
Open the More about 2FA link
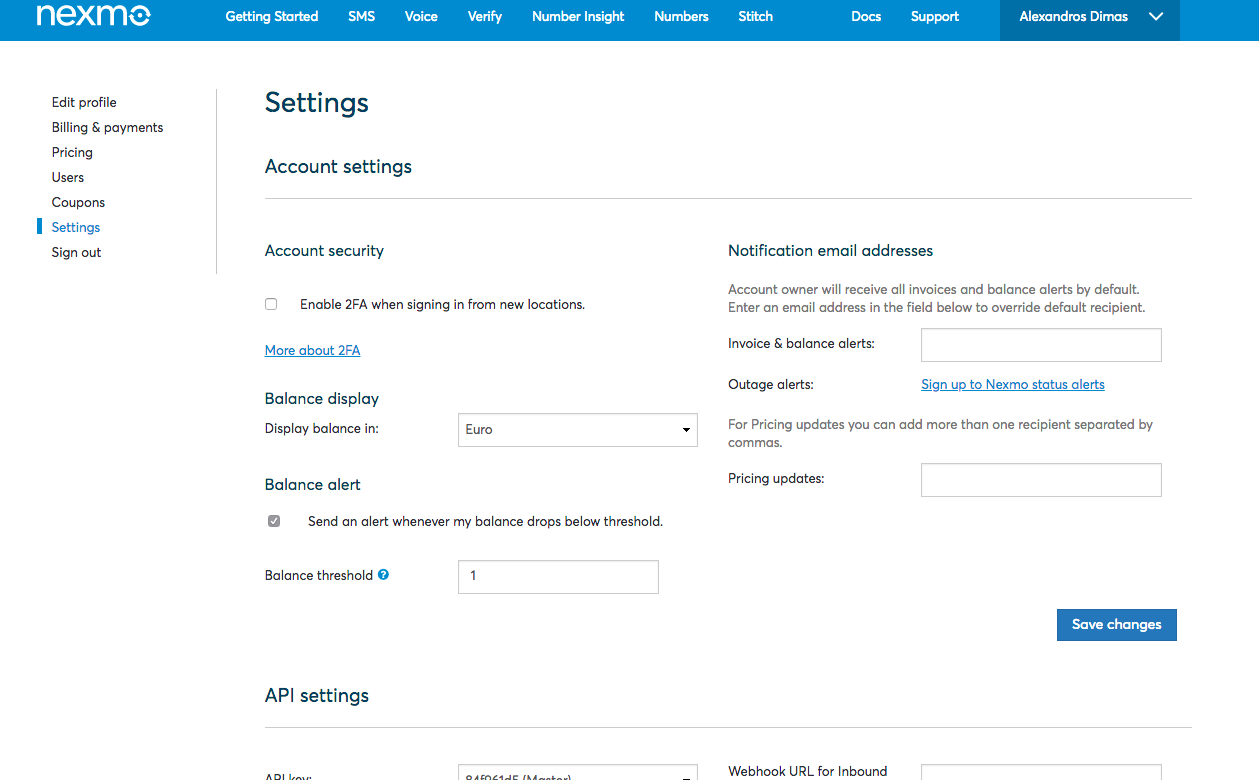(312, 350)
